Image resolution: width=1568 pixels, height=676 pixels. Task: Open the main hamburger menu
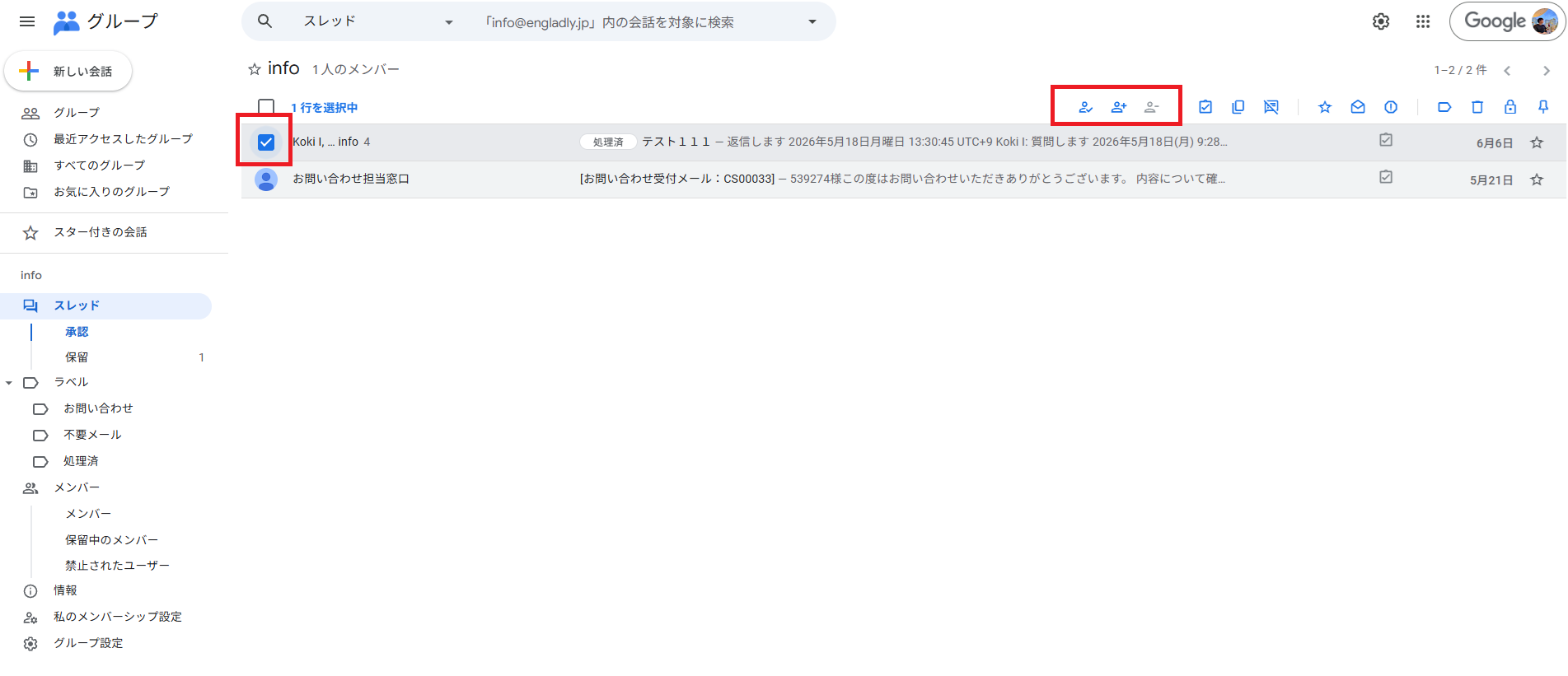click(27, 21)
